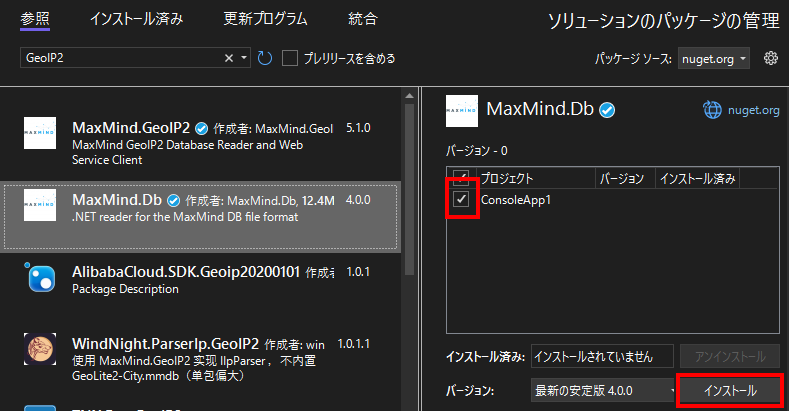Select the MaxMind.Db package in results
Screen dimensions: 789x411
[200, 216]
